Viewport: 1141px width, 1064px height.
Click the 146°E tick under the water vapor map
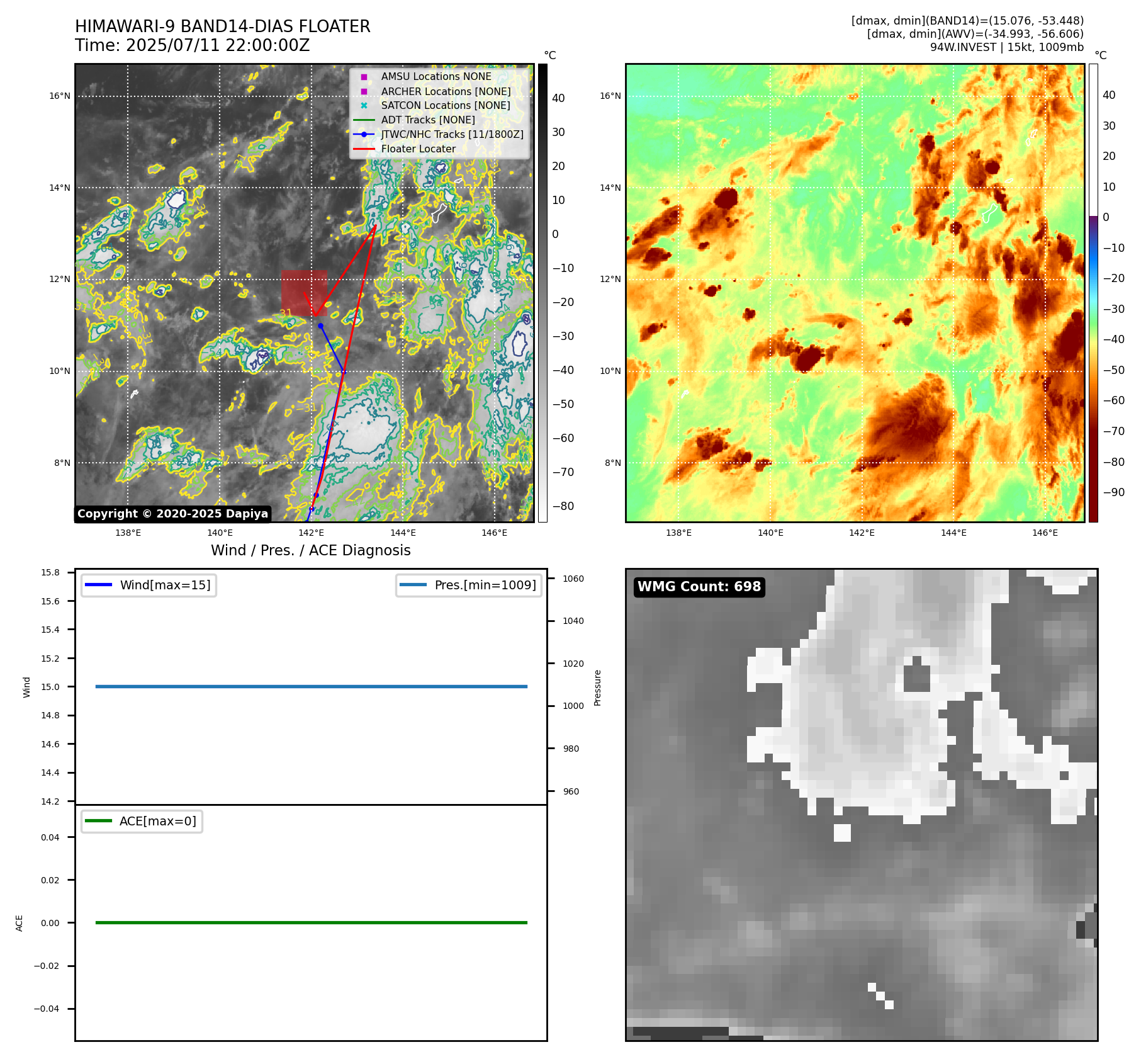pos(1045,533)
